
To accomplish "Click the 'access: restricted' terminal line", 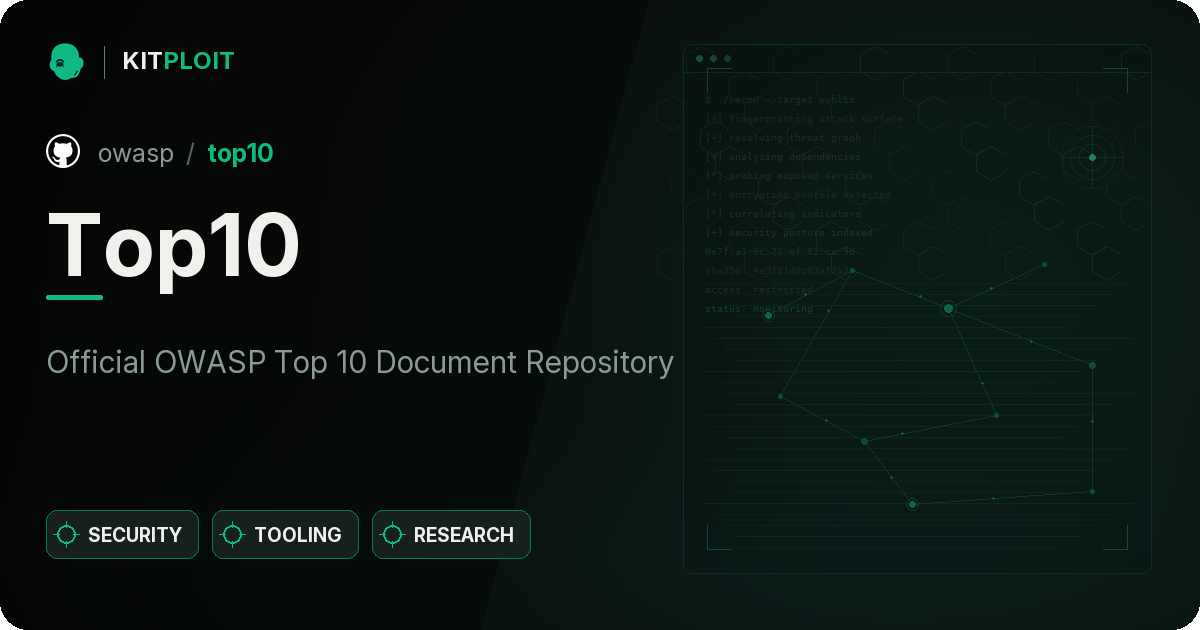I will pos(759,290).
